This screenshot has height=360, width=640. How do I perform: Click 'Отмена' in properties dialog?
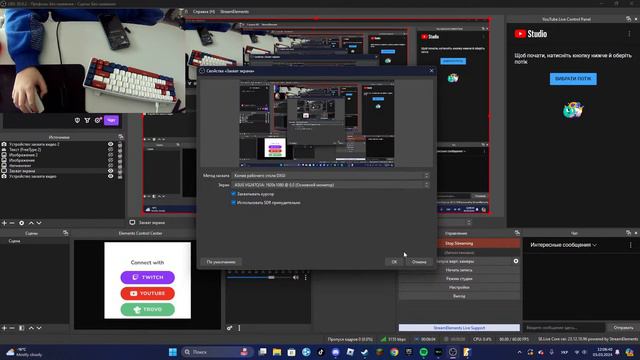419,262
